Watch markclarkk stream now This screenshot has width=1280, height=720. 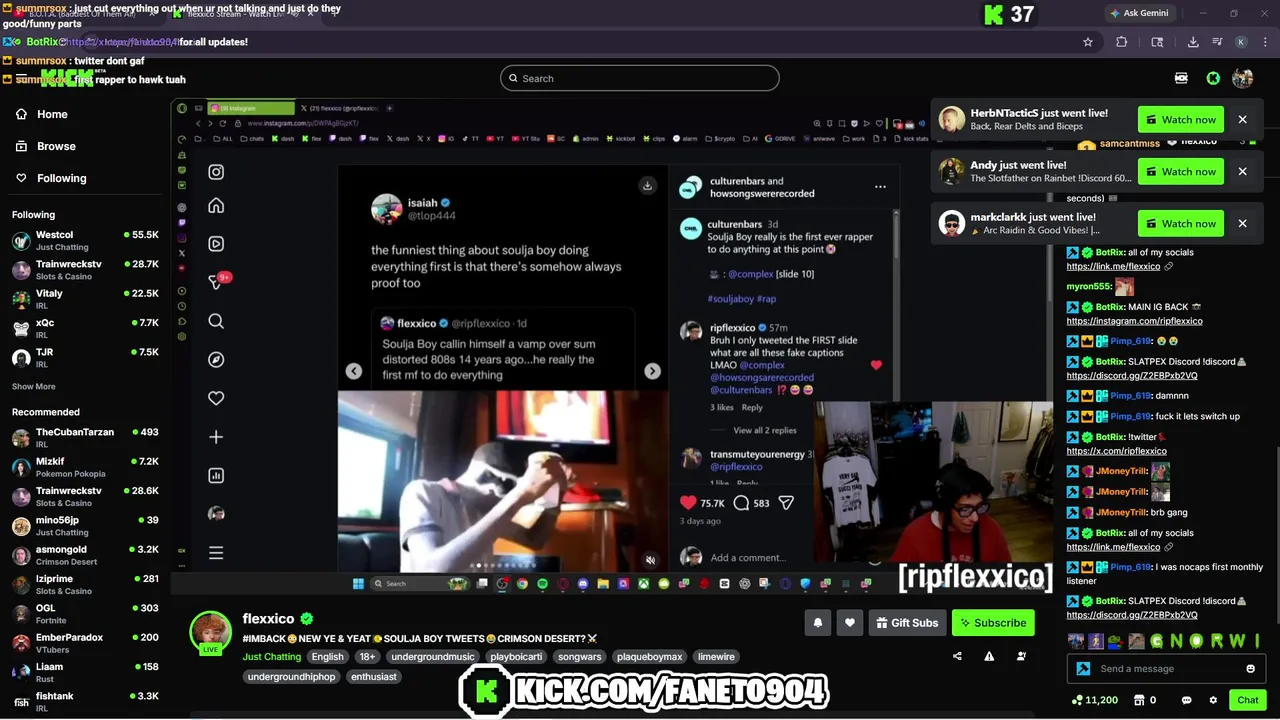[x=1179, y=224]
